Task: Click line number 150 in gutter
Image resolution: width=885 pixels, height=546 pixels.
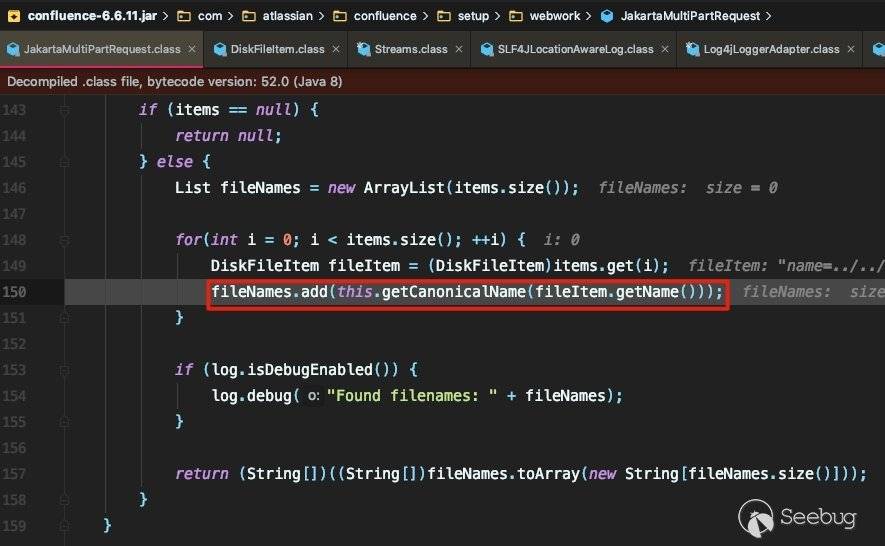Action: coord(14,292)
